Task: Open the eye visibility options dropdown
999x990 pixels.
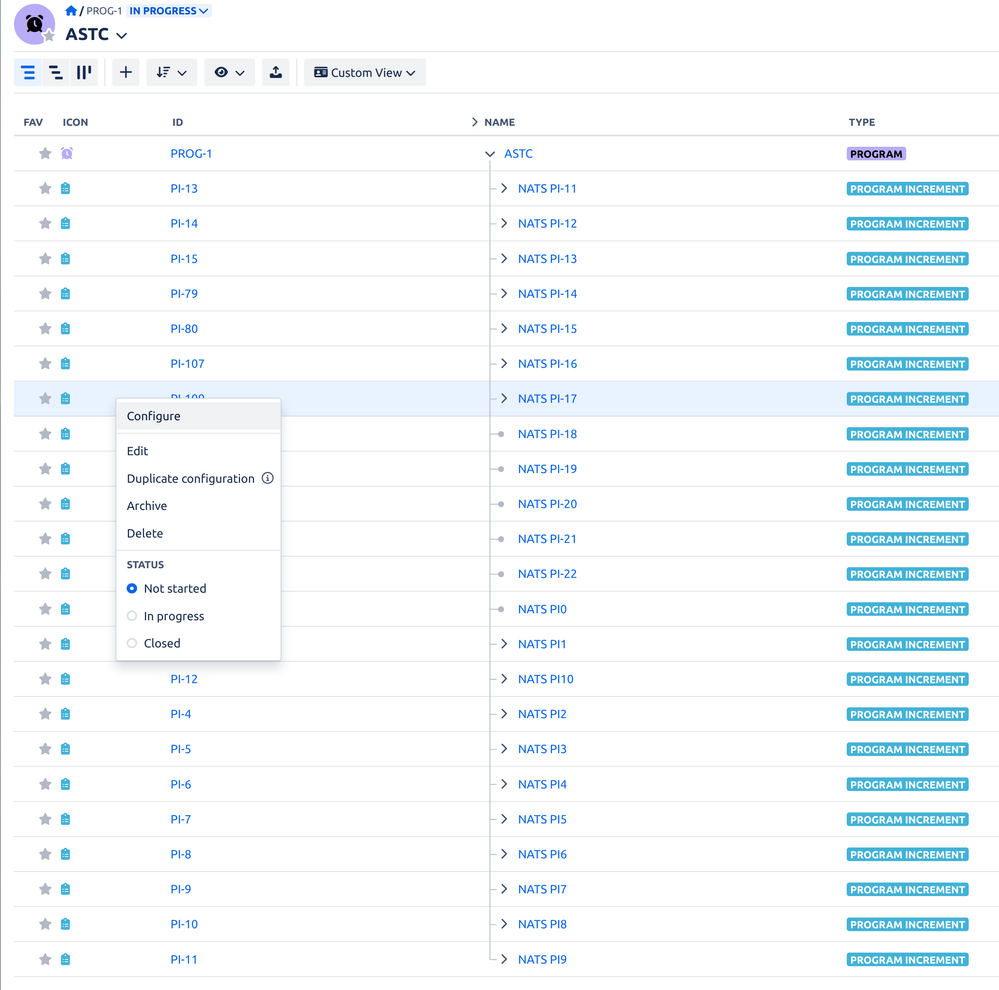Action: (229, 73)
